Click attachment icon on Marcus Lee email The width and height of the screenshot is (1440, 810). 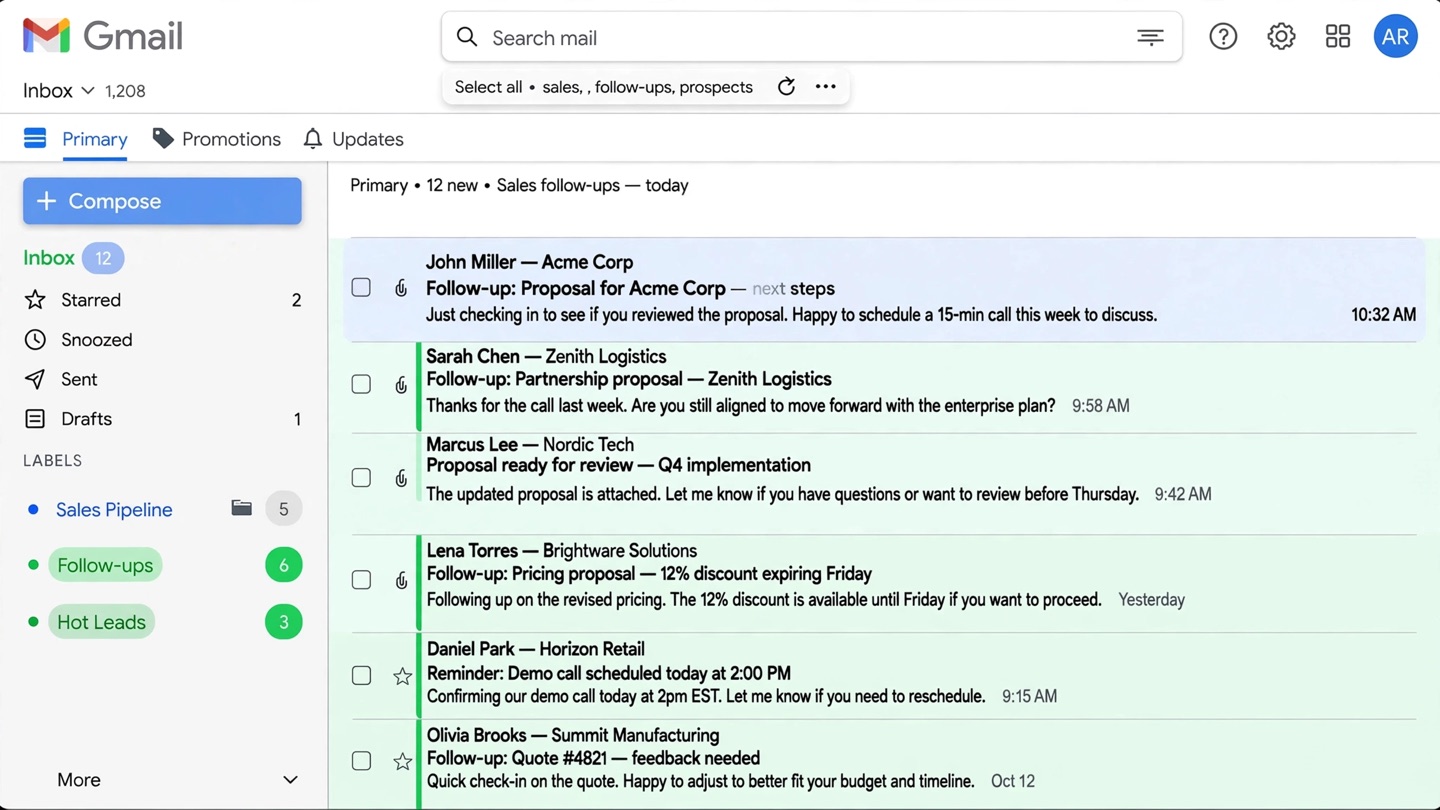point(401,479)
